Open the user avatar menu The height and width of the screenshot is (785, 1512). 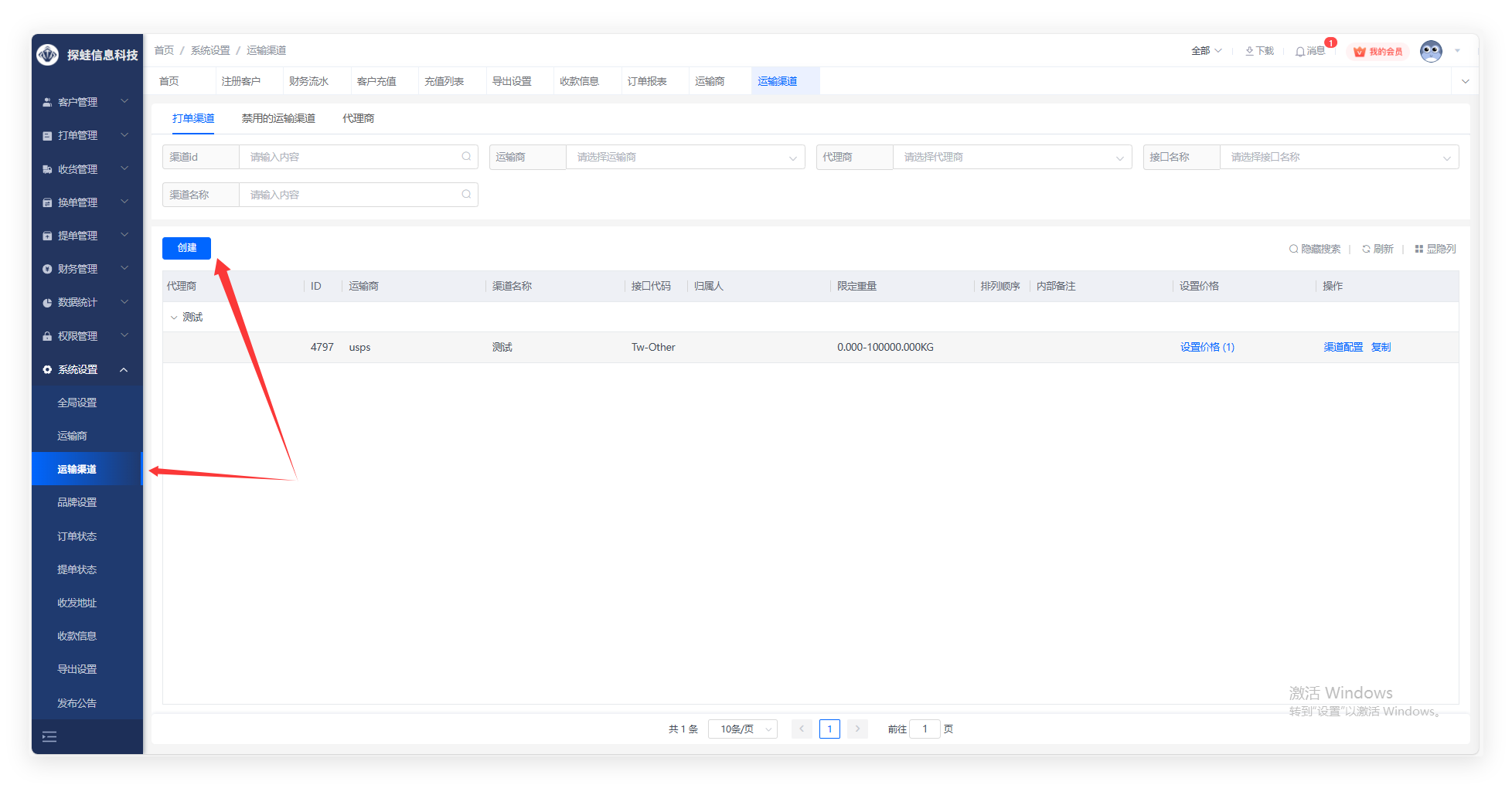[1431, 52]
